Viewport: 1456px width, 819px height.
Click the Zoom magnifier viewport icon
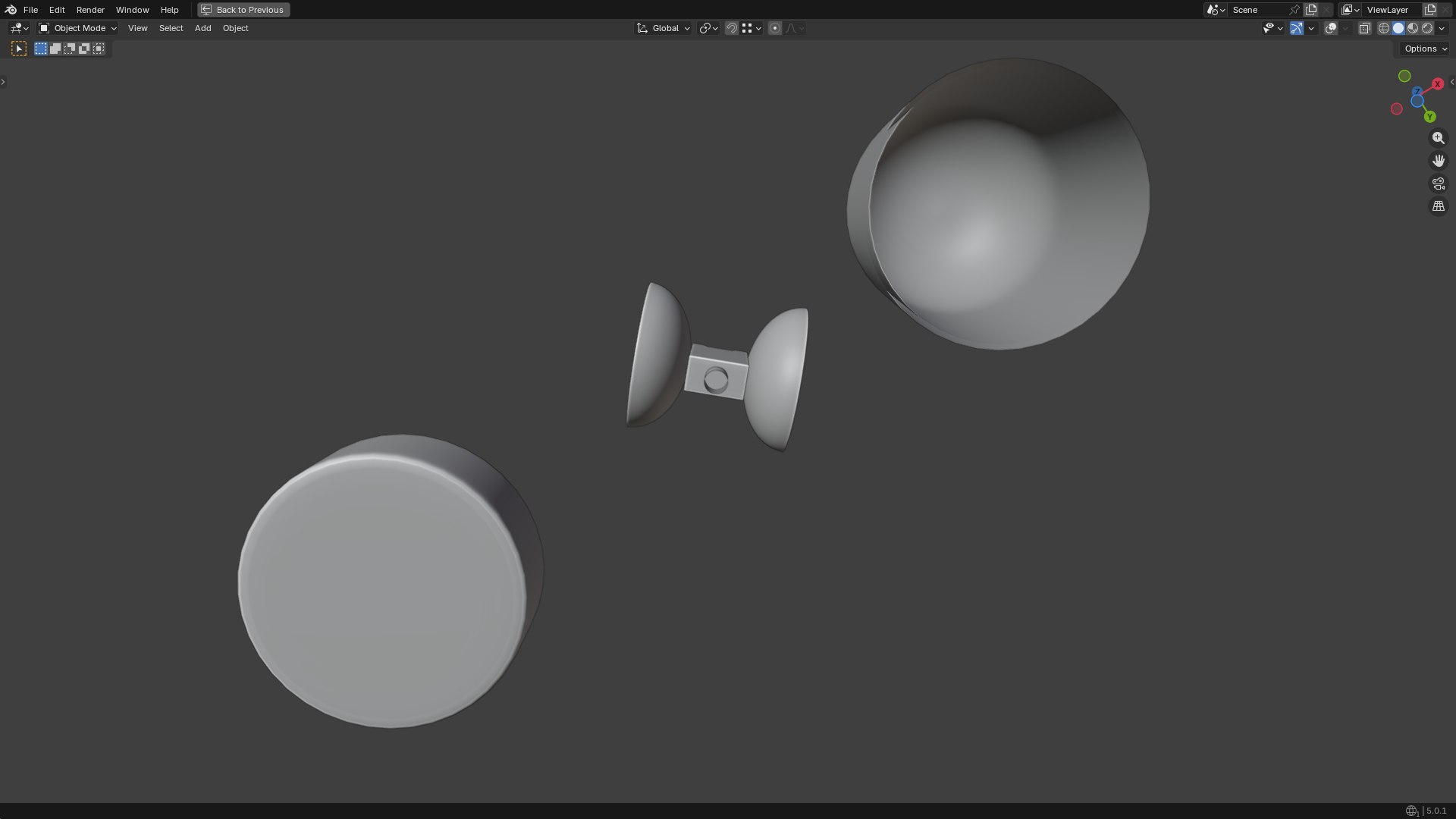[1438, 138]
